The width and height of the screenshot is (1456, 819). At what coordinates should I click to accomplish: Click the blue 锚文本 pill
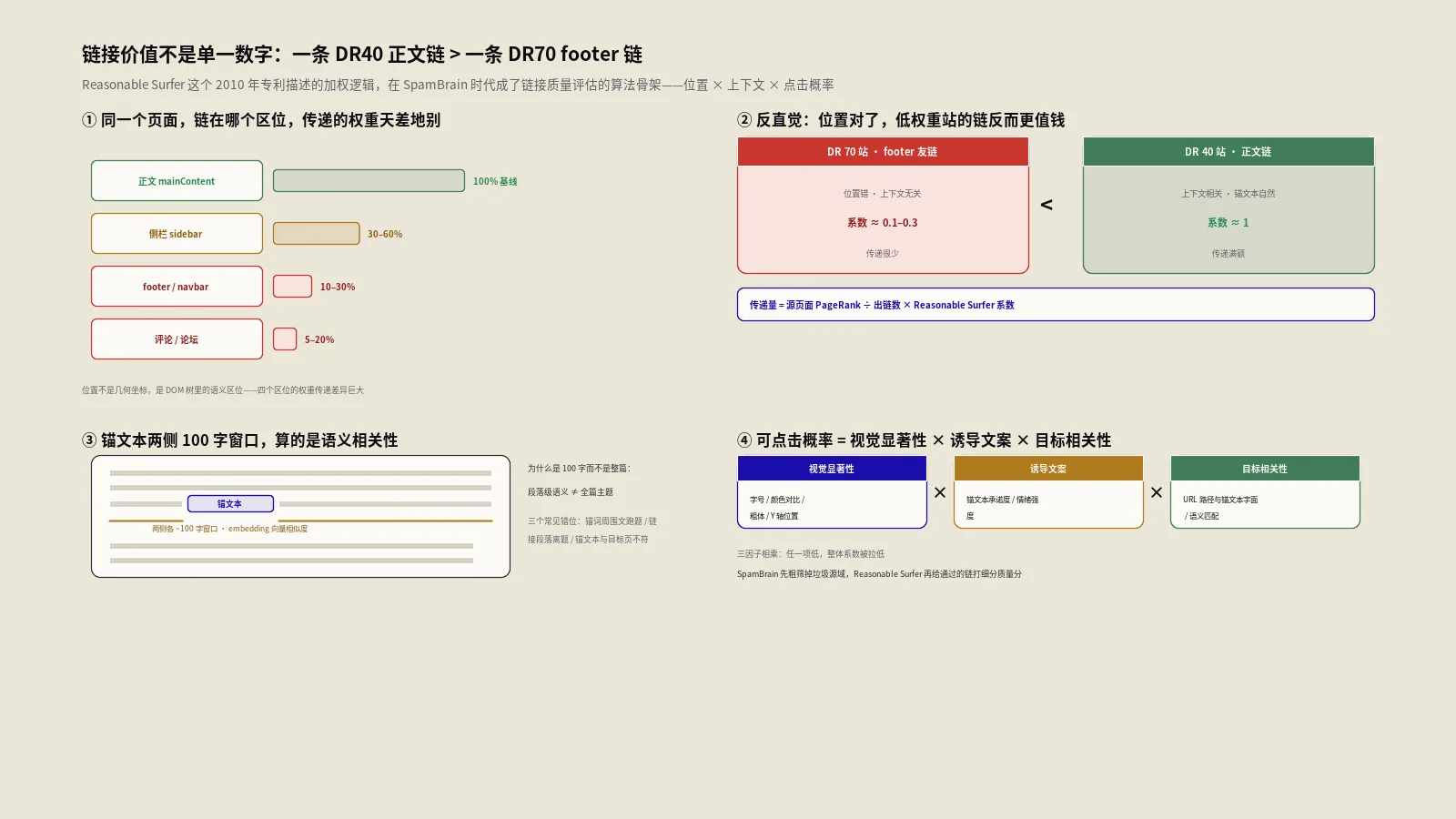click(x=230, y=504)
